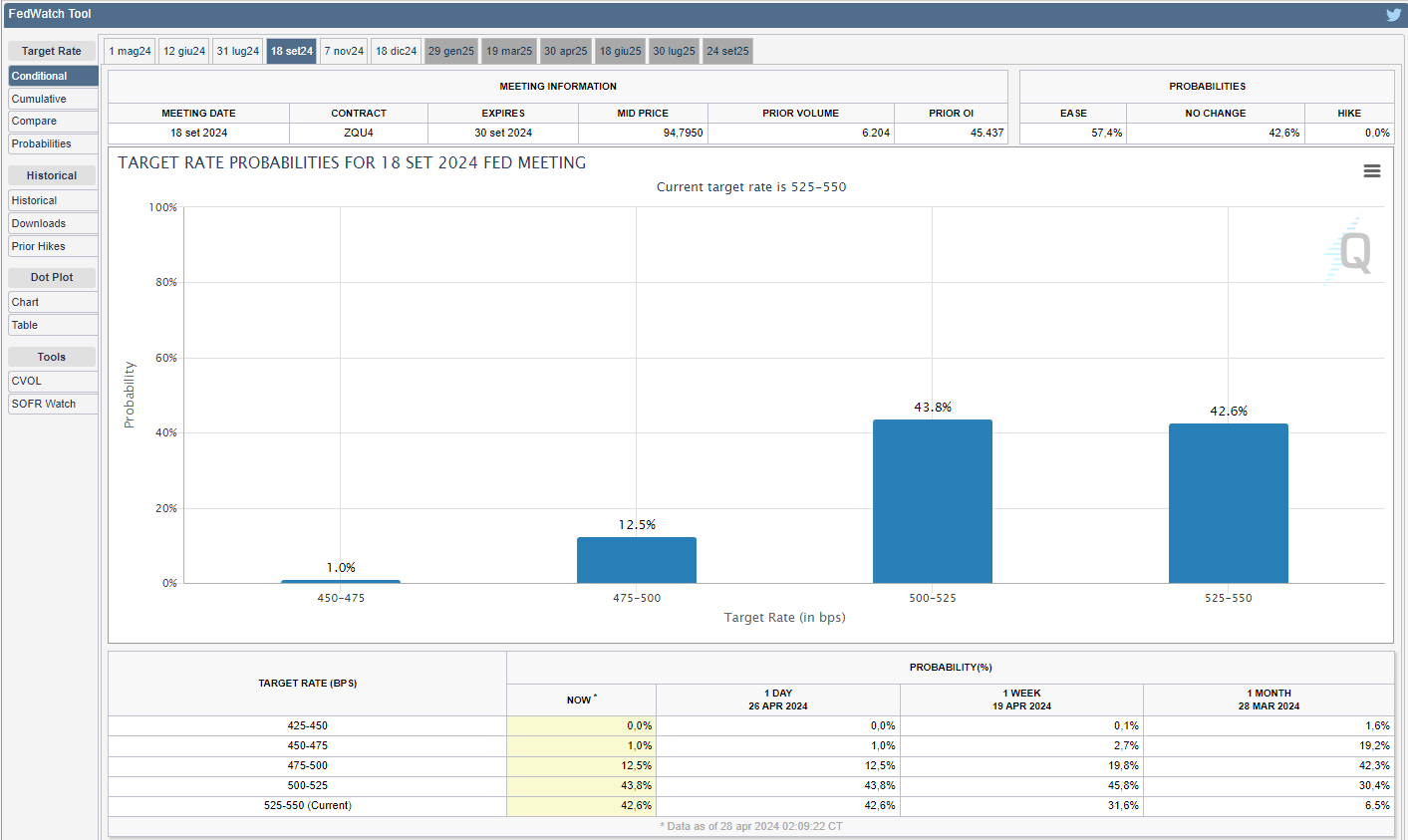Image resolution: width=1408 pixels, height=840 pixels.
Task: Click the Q watermark logo on chart
Action: [1352, 252]
